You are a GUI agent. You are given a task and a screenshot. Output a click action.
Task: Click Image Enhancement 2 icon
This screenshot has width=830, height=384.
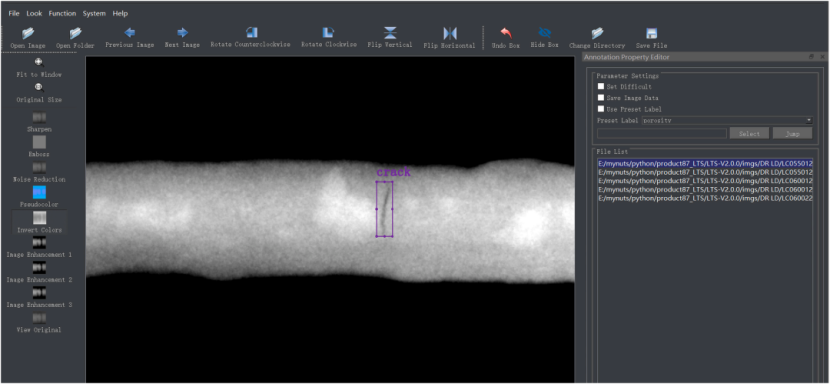pyautogui.click(x=39, y=267)
